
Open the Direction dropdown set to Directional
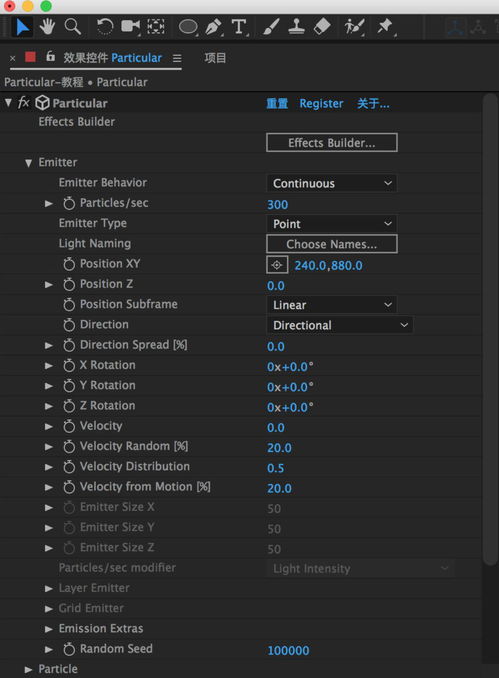click(x=339, y=325)
